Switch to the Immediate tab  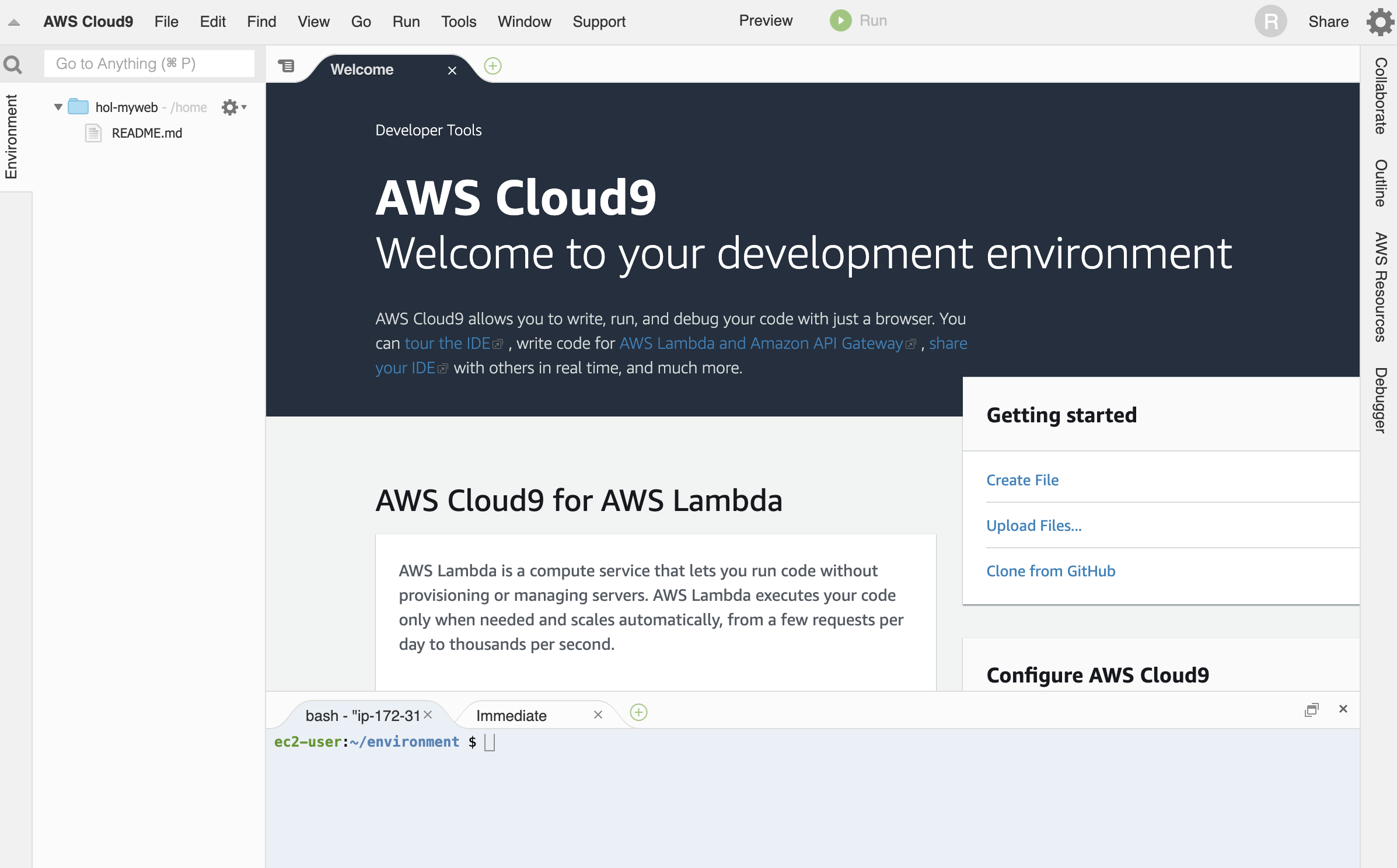tap(511, 716)
